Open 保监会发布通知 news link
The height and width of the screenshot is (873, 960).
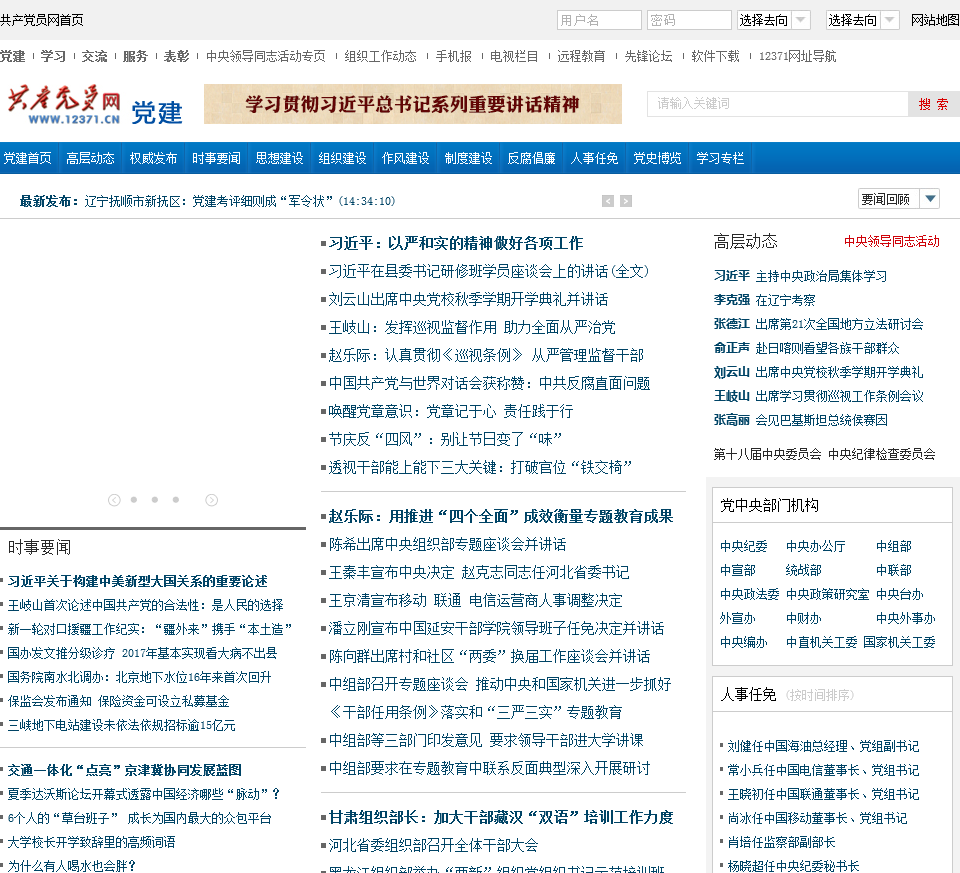pos(118,702)
